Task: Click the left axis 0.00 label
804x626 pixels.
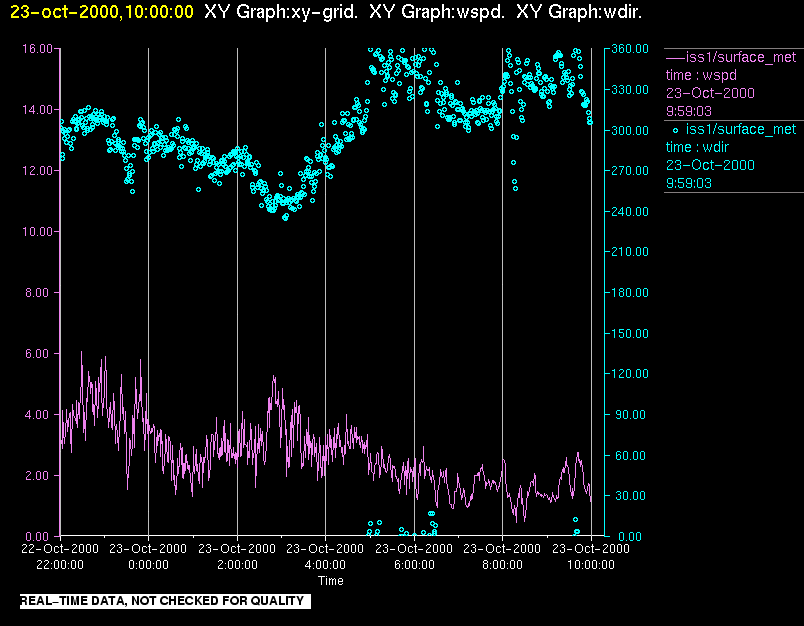Action: click(x=39, y=537)
